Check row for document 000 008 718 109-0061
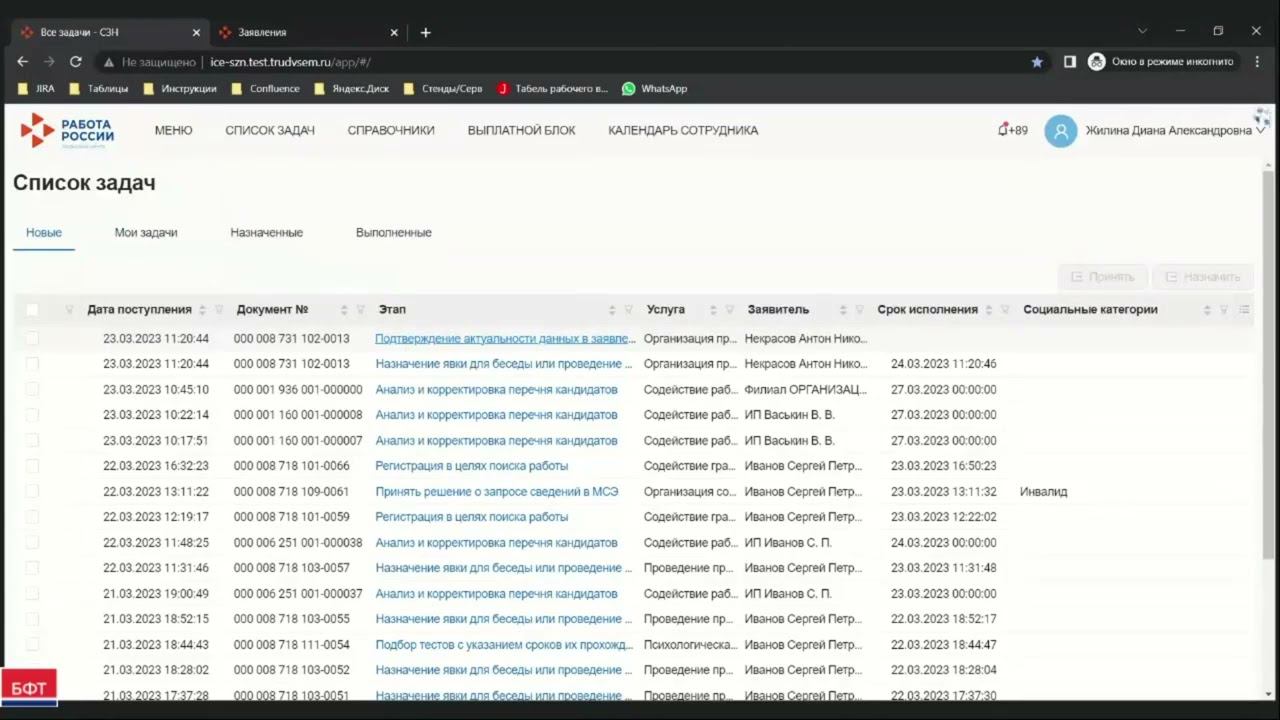 [x=32, y=491]
